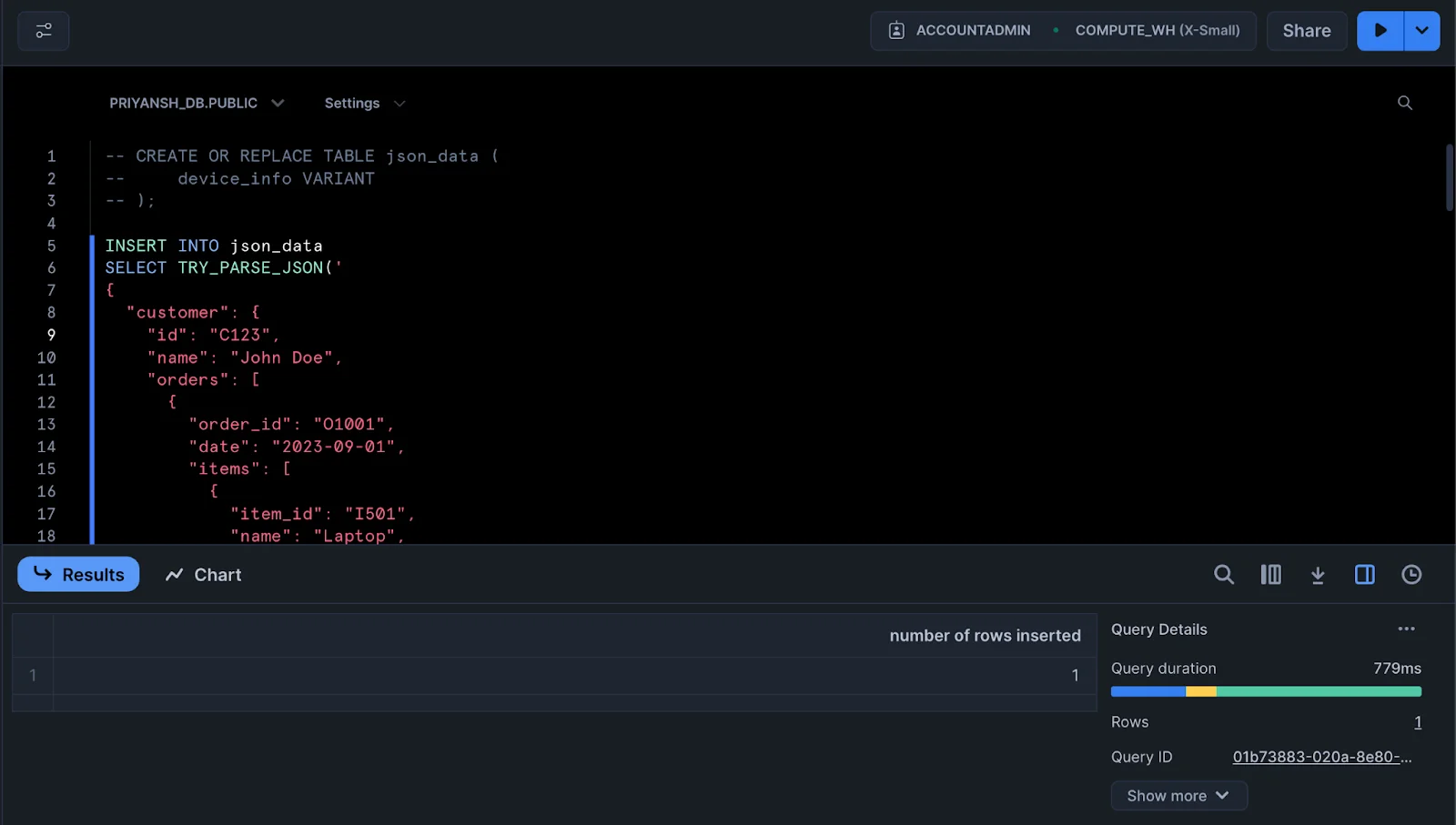Viewport: 1456px width, 825px height.
Task: Click the Query ID link
Action: point(1321,758)
